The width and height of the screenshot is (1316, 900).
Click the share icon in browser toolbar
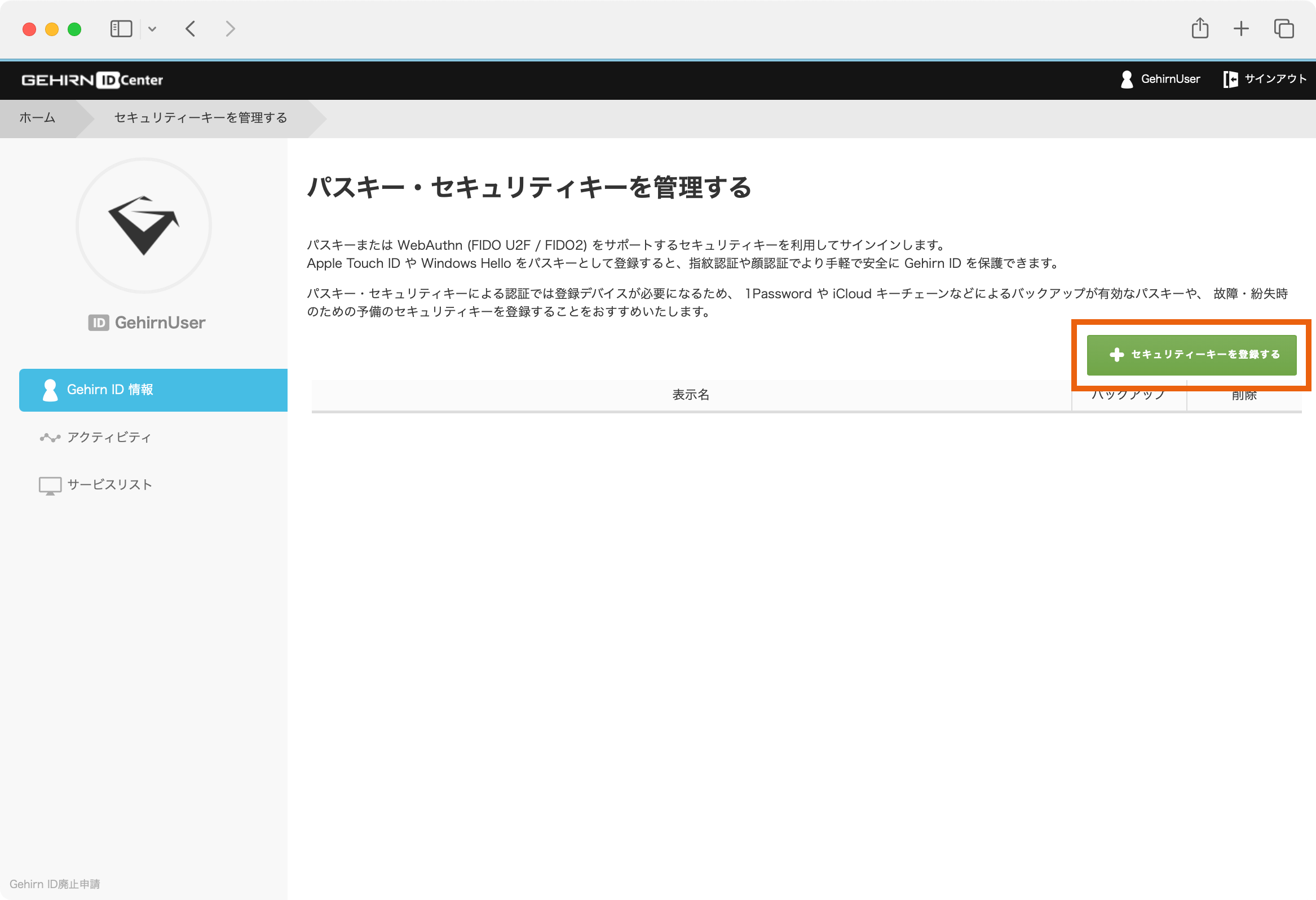(x=1199, y=28)
